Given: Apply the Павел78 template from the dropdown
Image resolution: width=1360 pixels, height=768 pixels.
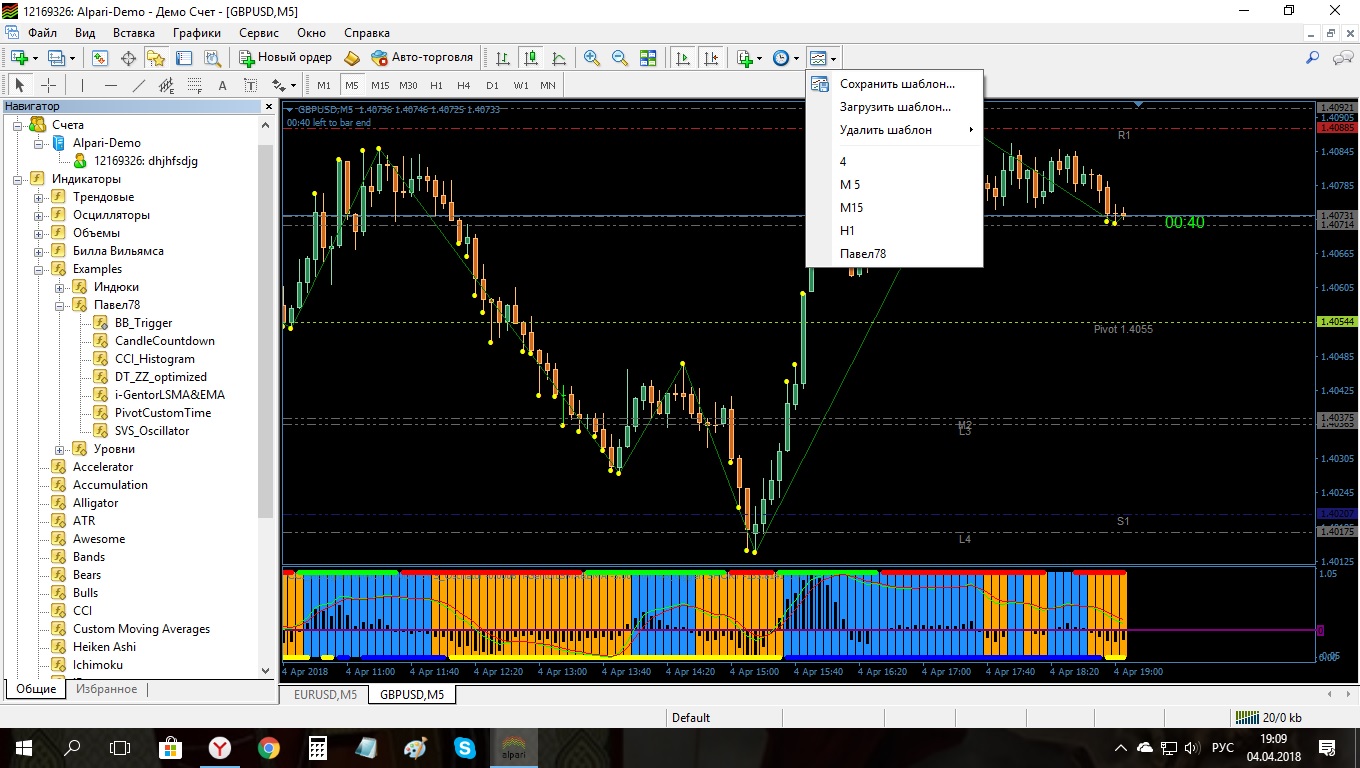Looking at the screenshot, I should pos(895,254).
